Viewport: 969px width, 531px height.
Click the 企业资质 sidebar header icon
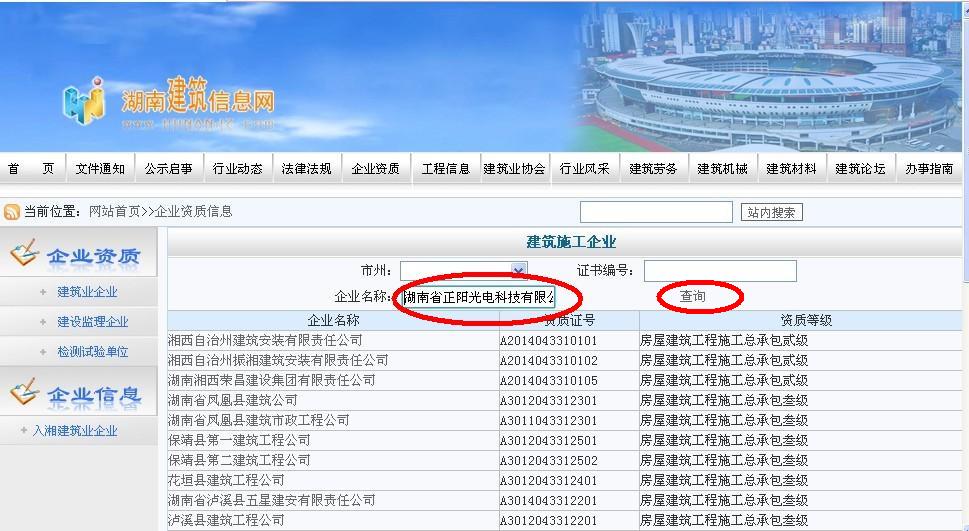[24, 254]
